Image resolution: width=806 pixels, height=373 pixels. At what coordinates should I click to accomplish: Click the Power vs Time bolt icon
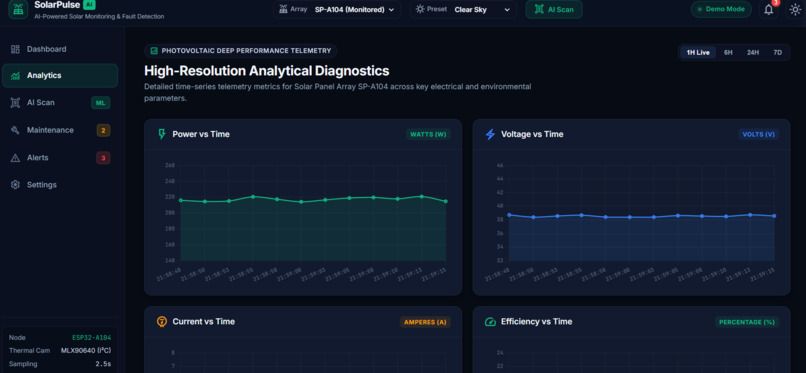coord(162,134)
